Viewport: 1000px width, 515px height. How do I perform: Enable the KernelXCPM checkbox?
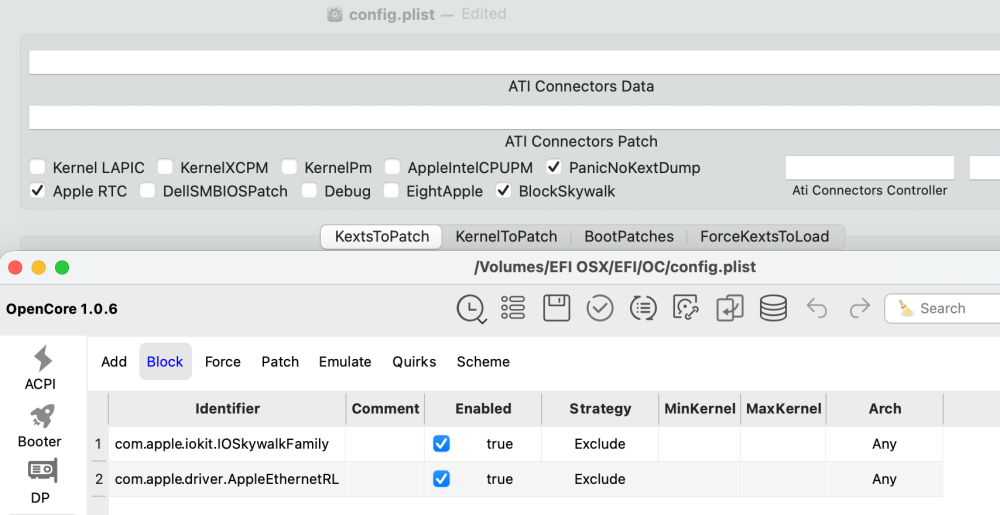coord(165,167)
